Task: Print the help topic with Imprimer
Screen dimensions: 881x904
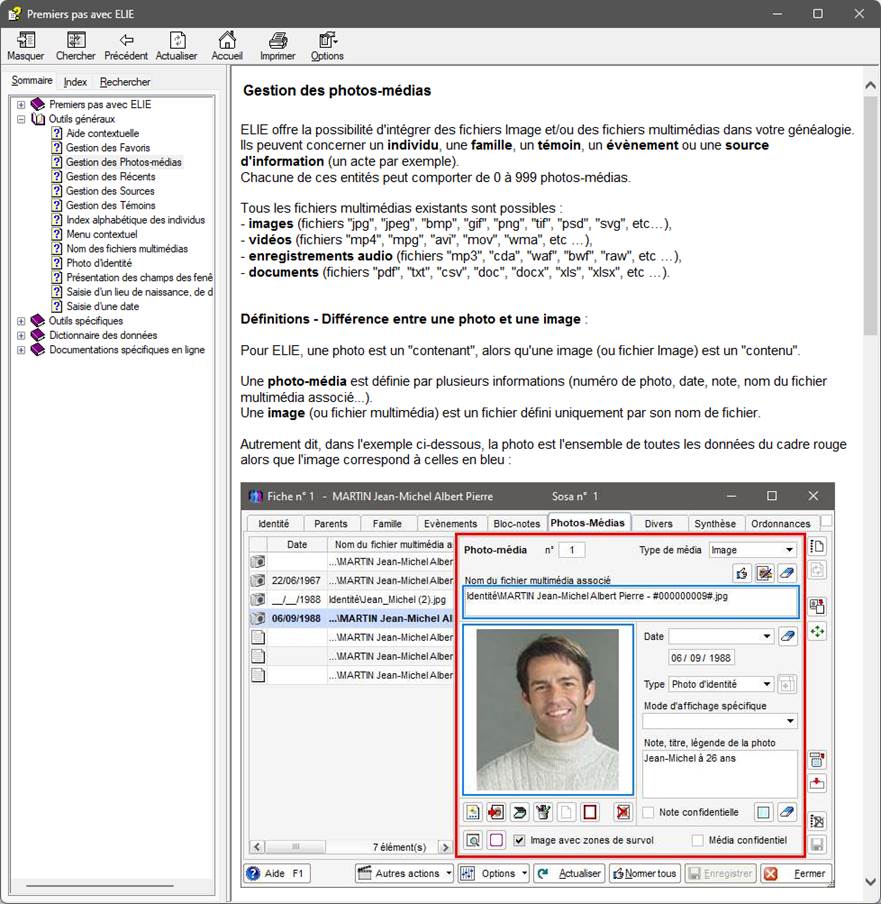Action: pos(277,46)
